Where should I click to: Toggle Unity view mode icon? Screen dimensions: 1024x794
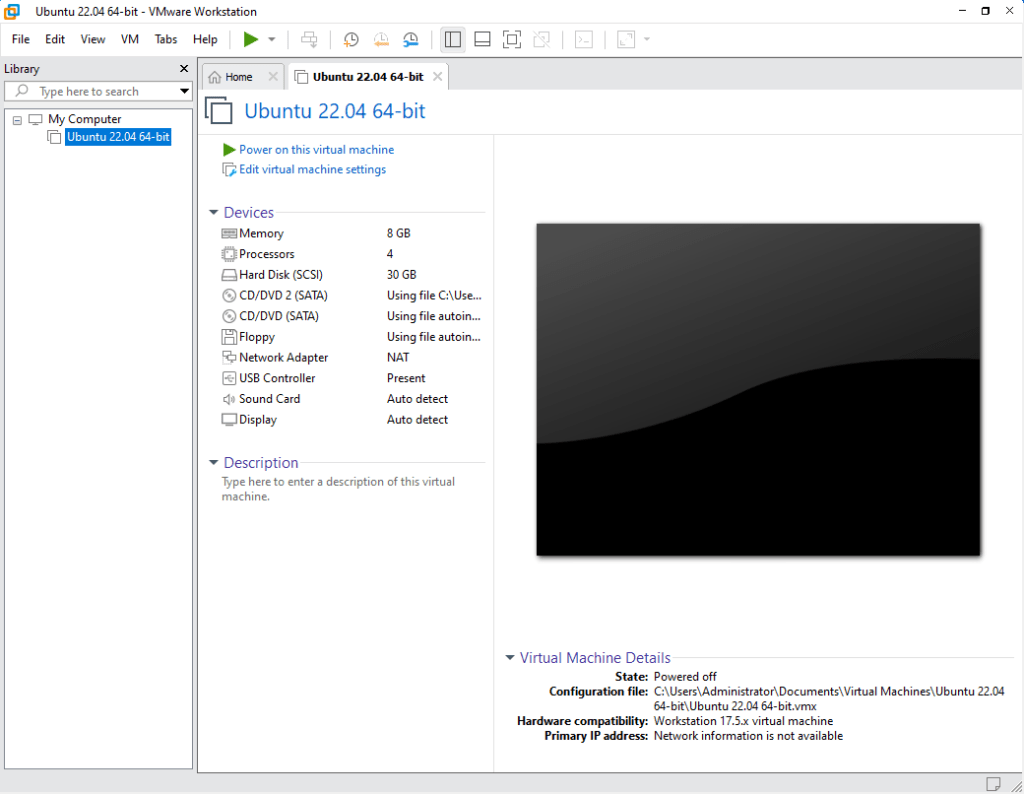(542, 39)
